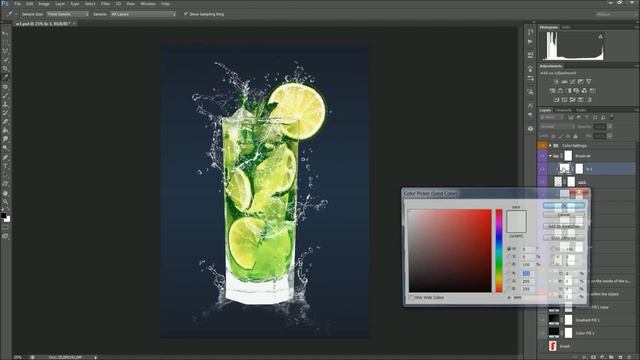Screen dimensions: 640x360
Task: Click Add to Swatches button
Action: 564,226
